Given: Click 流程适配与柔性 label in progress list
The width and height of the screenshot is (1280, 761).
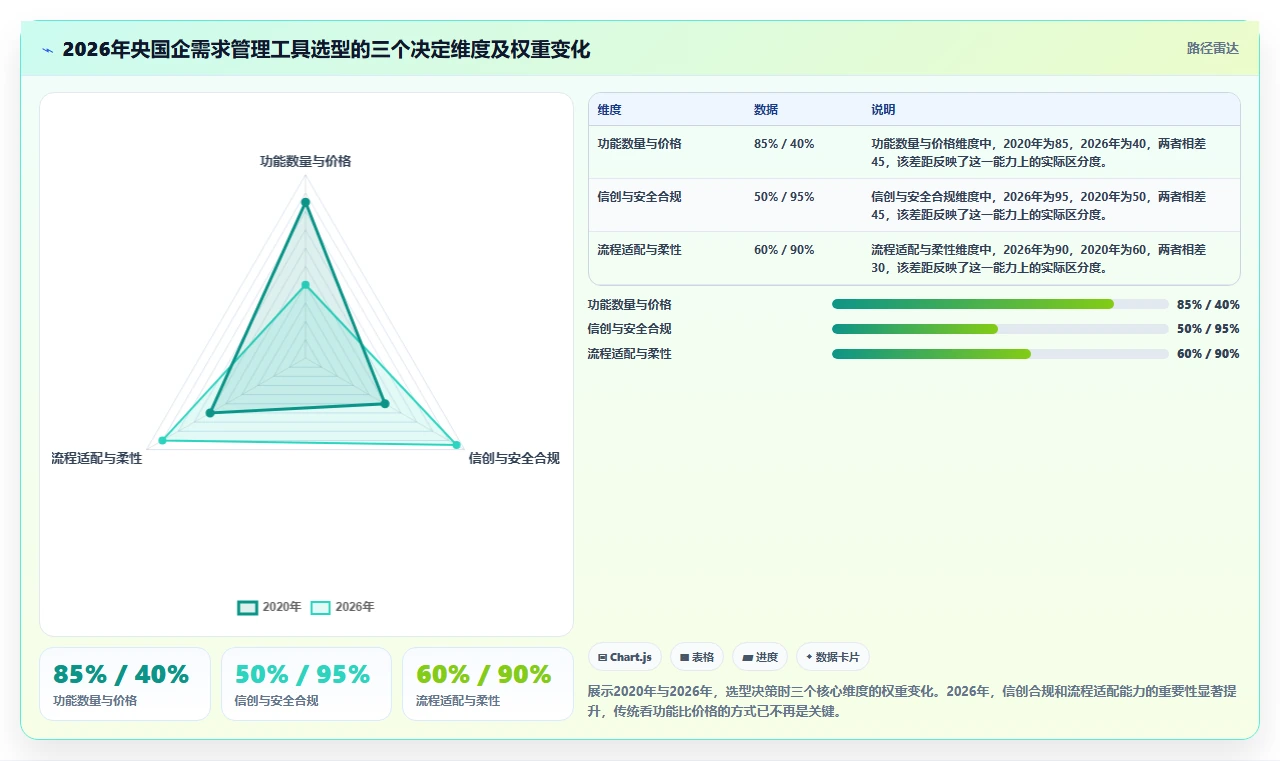Looking at the screenshot, I should [630, 354].
